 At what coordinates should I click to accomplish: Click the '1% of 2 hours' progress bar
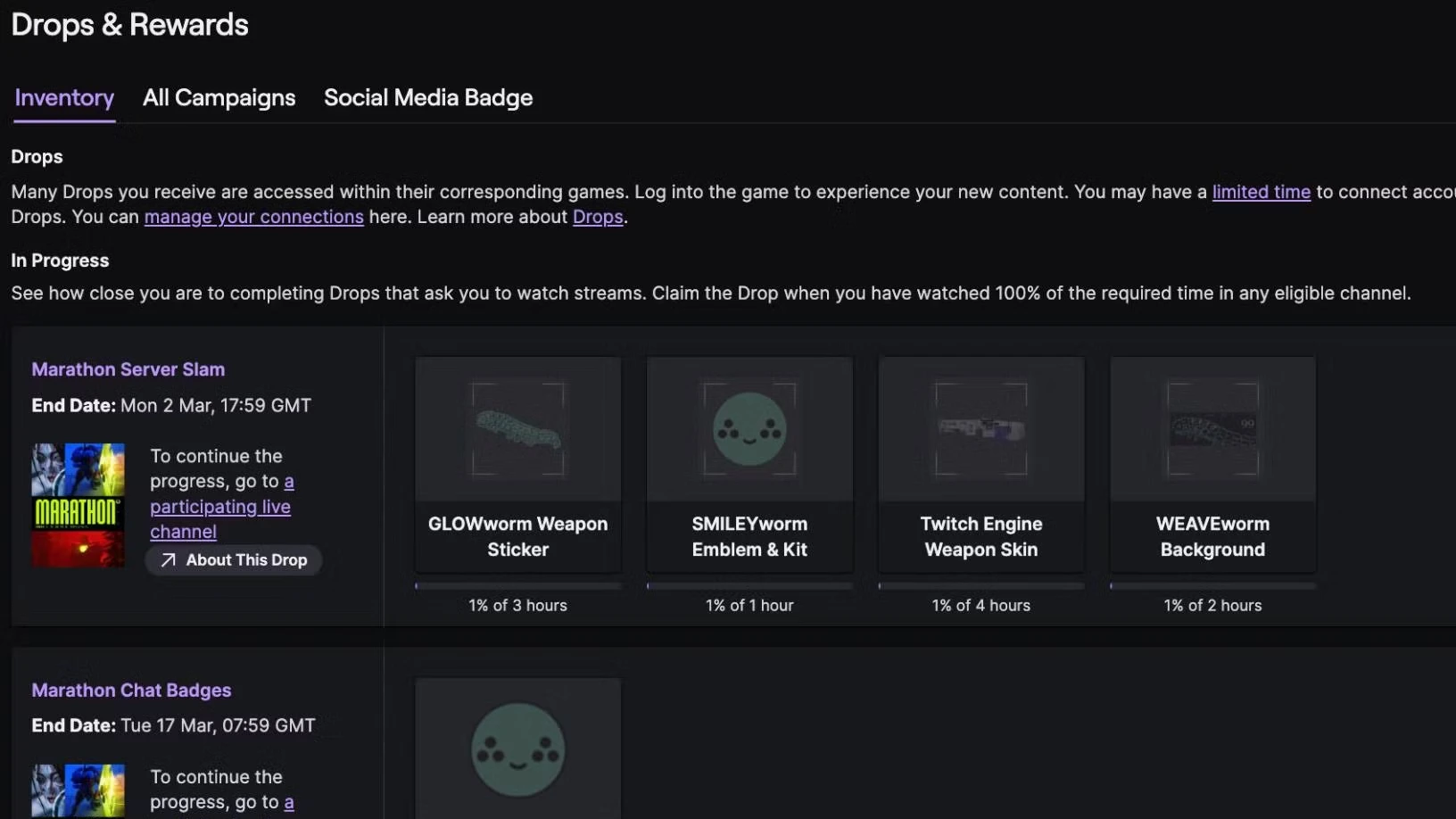(1213, 586)
